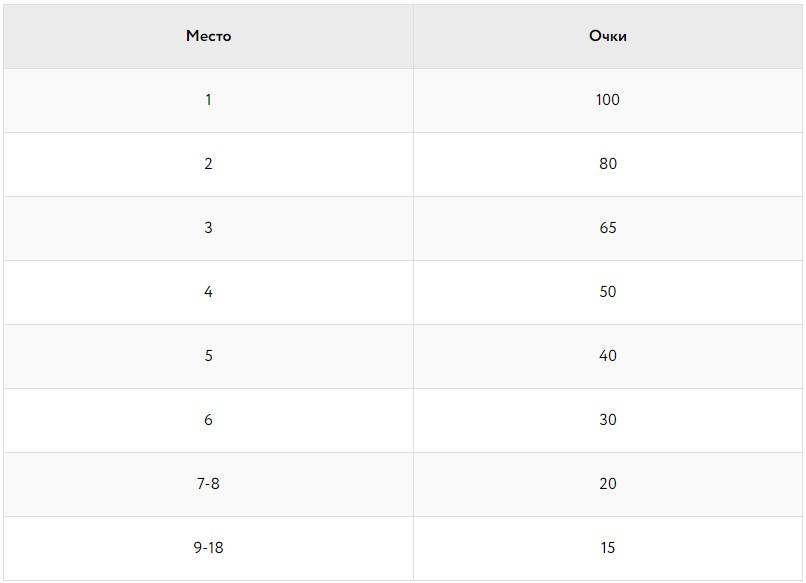Viewport: 806px width, 583px height.
Task: Click the Очки column header
Action: click(608, 36)
